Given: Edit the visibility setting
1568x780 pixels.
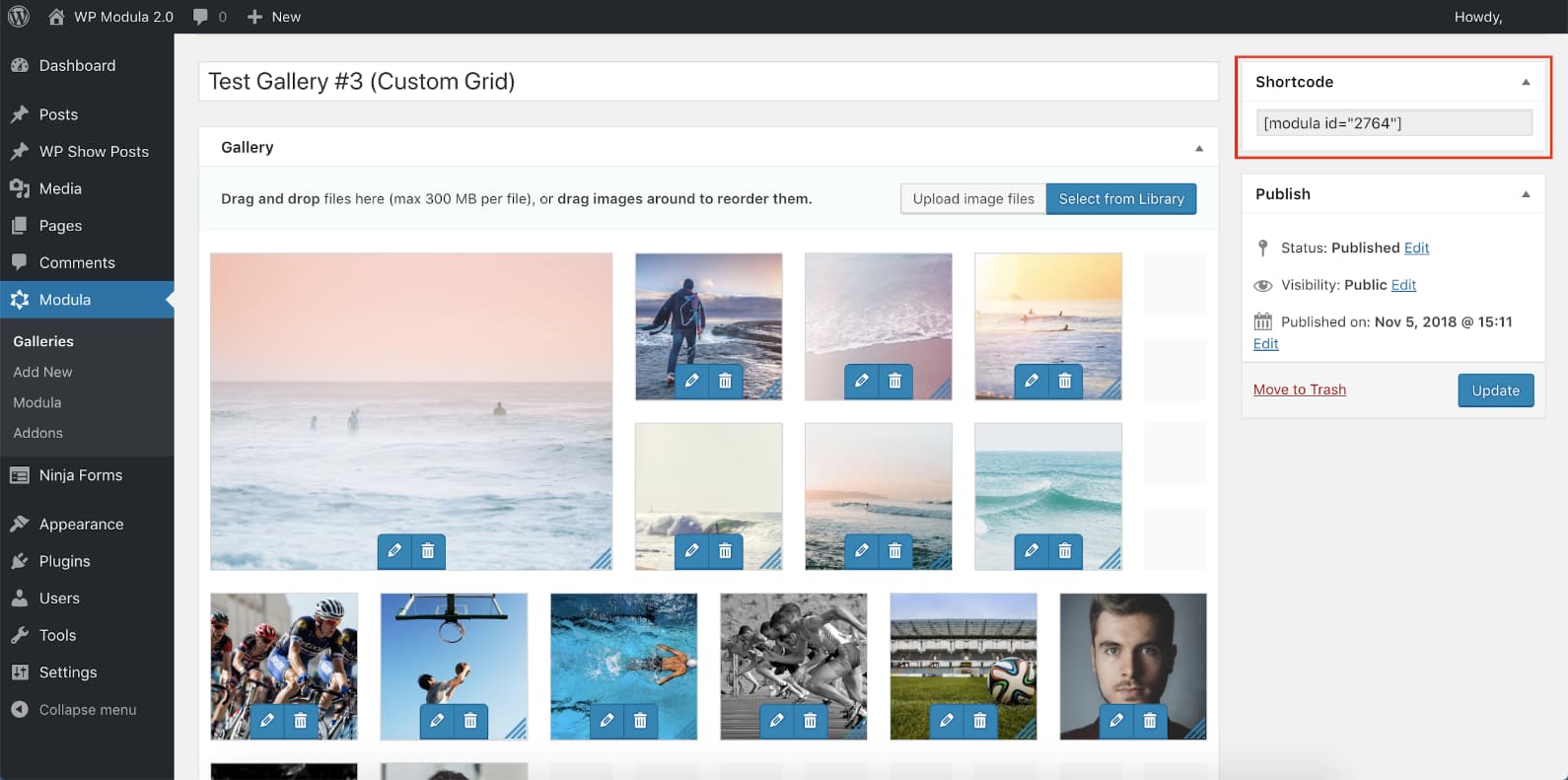Looking at the screenshot, I should (x=1403, y=285).
